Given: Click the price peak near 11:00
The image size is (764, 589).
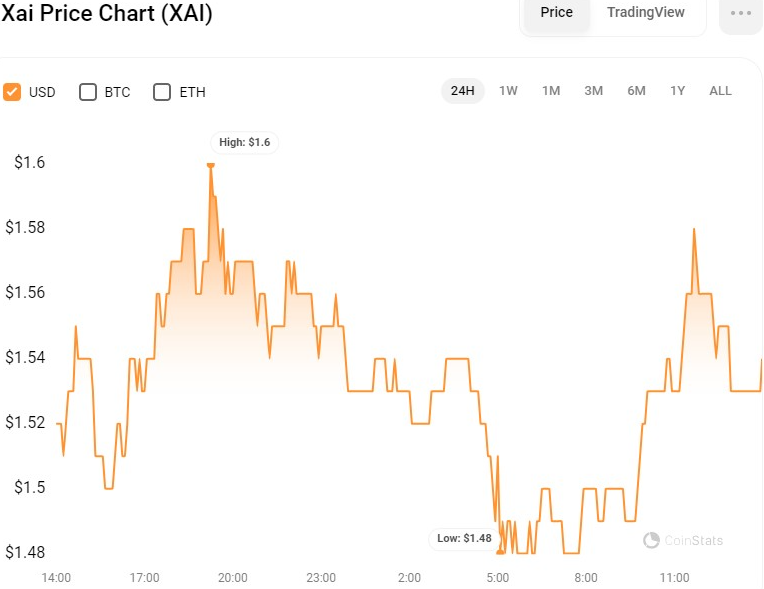Looking at the screenshot, I should coord(694,229).
